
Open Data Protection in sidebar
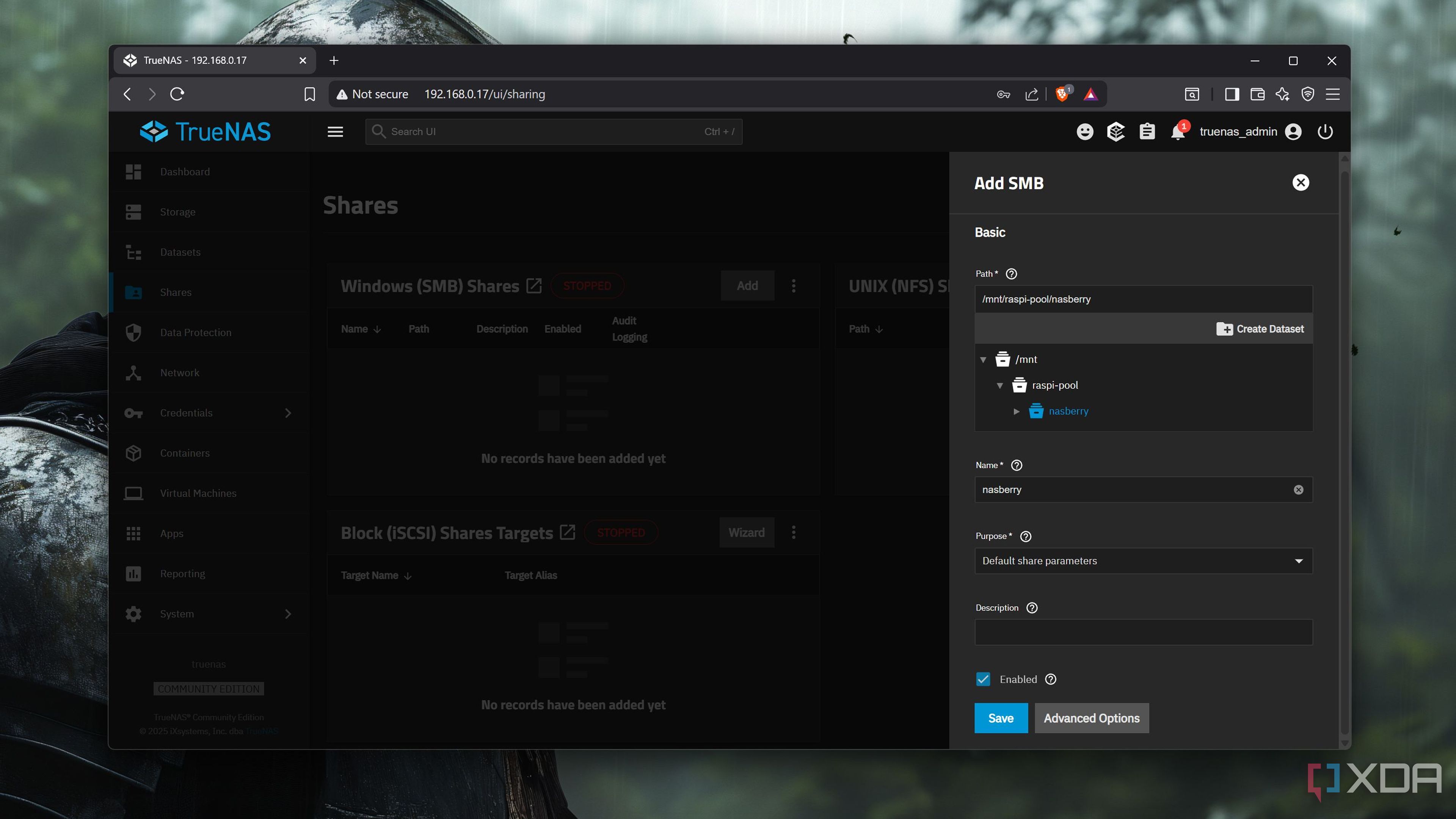point(210,333)
